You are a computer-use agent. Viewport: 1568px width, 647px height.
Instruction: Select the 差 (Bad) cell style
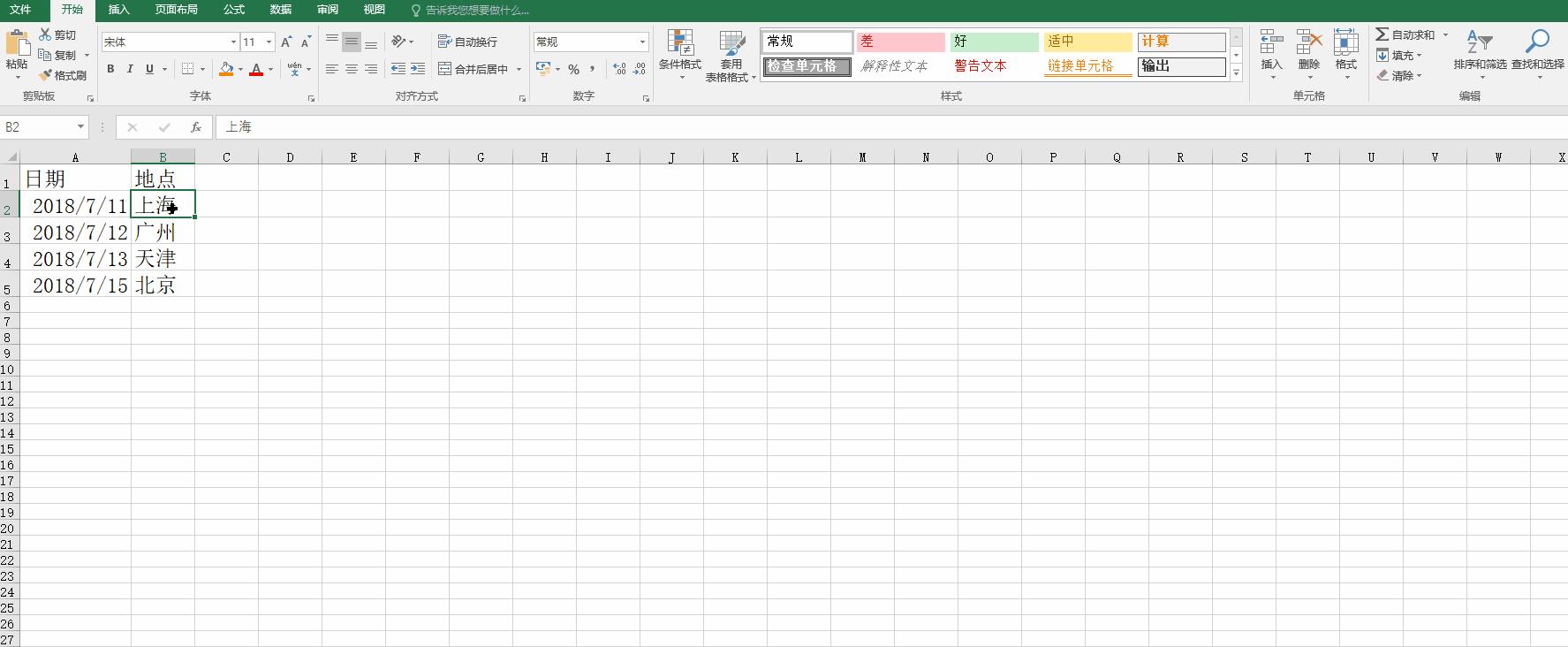900,42
